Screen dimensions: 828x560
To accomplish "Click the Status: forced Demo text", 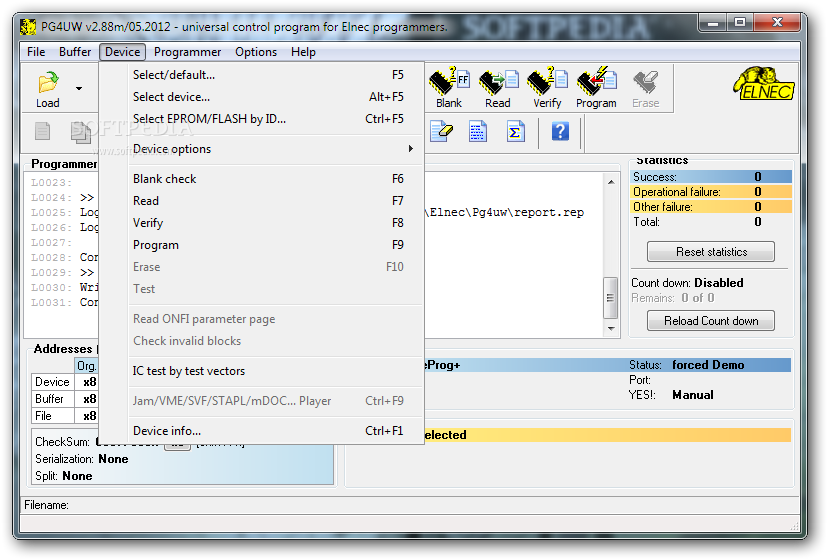I will [686, 365].
